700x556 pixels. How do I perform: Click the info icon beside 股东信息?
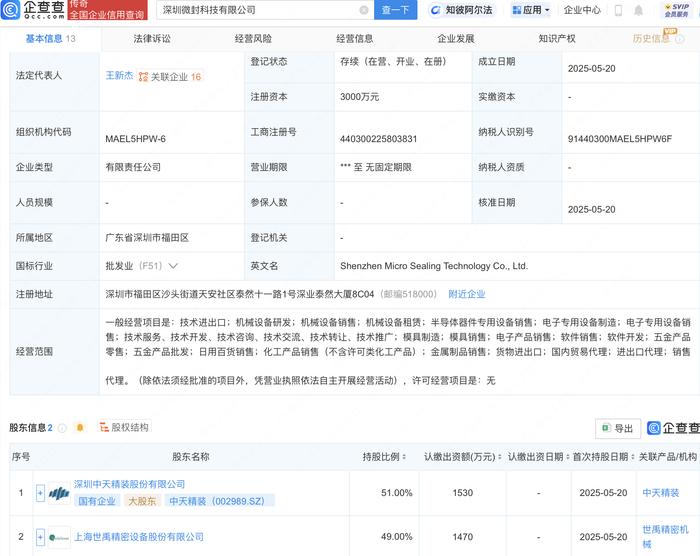62,428
